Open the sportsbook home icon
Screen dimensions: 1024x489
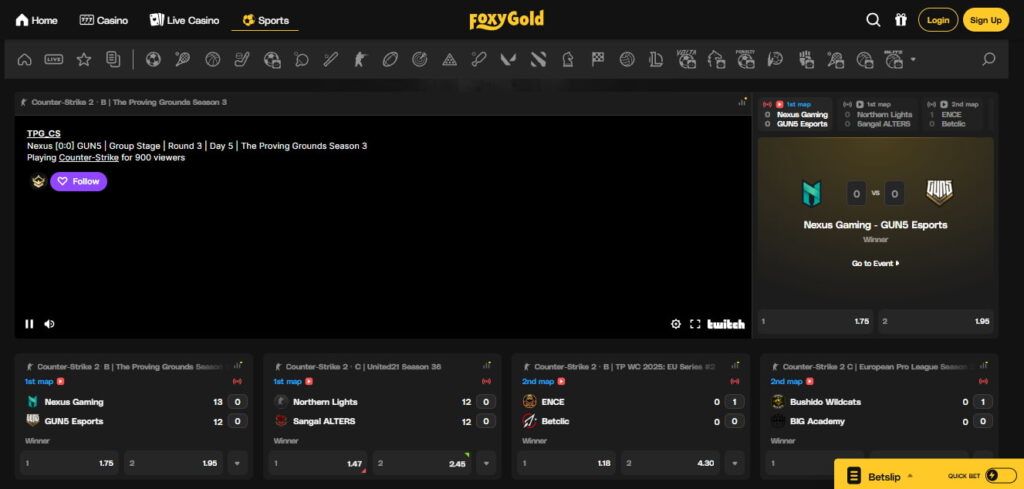point(24,59)
